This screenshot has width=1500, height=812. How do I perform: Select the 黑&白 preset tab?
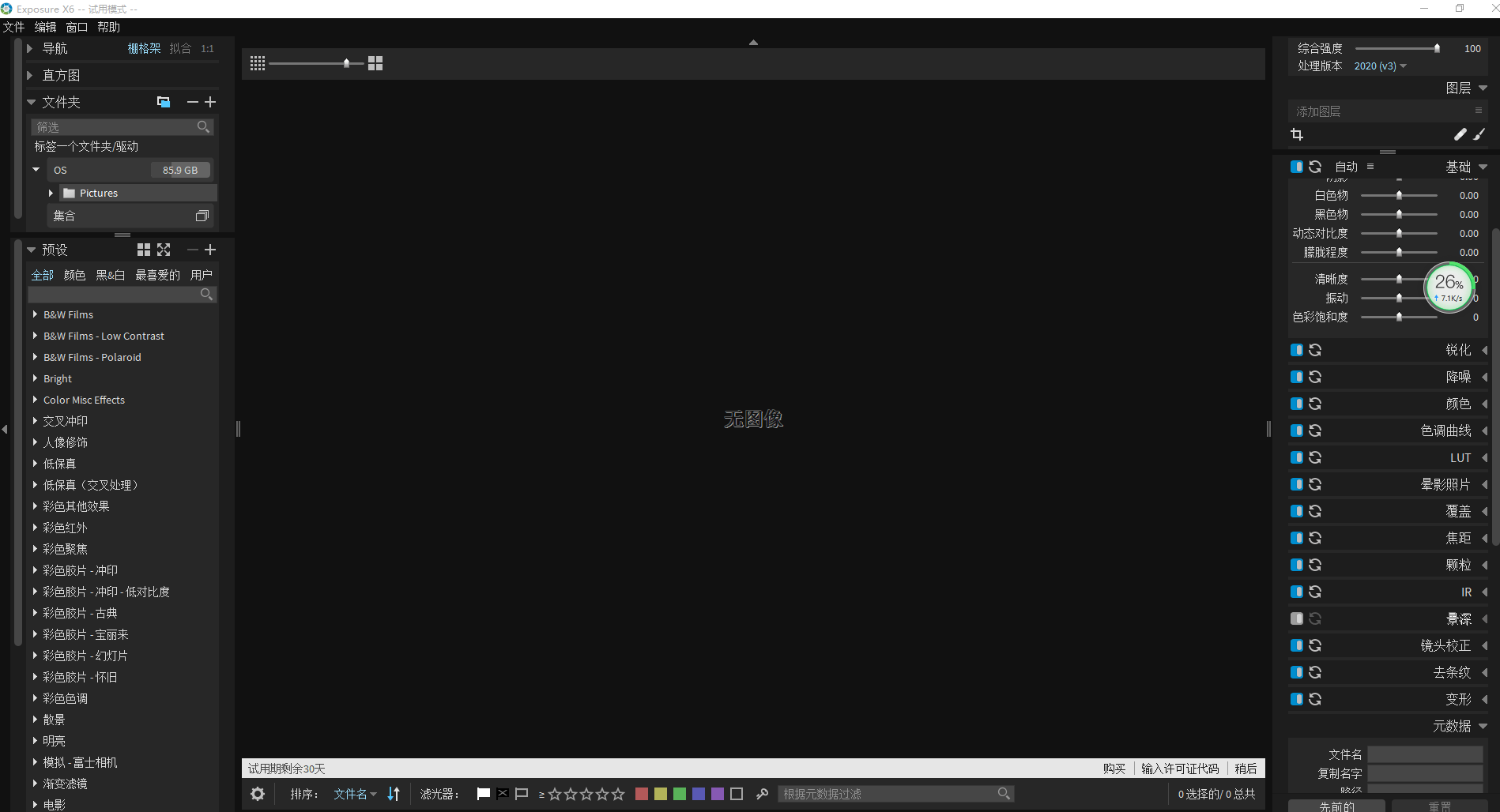pos(111,275)
